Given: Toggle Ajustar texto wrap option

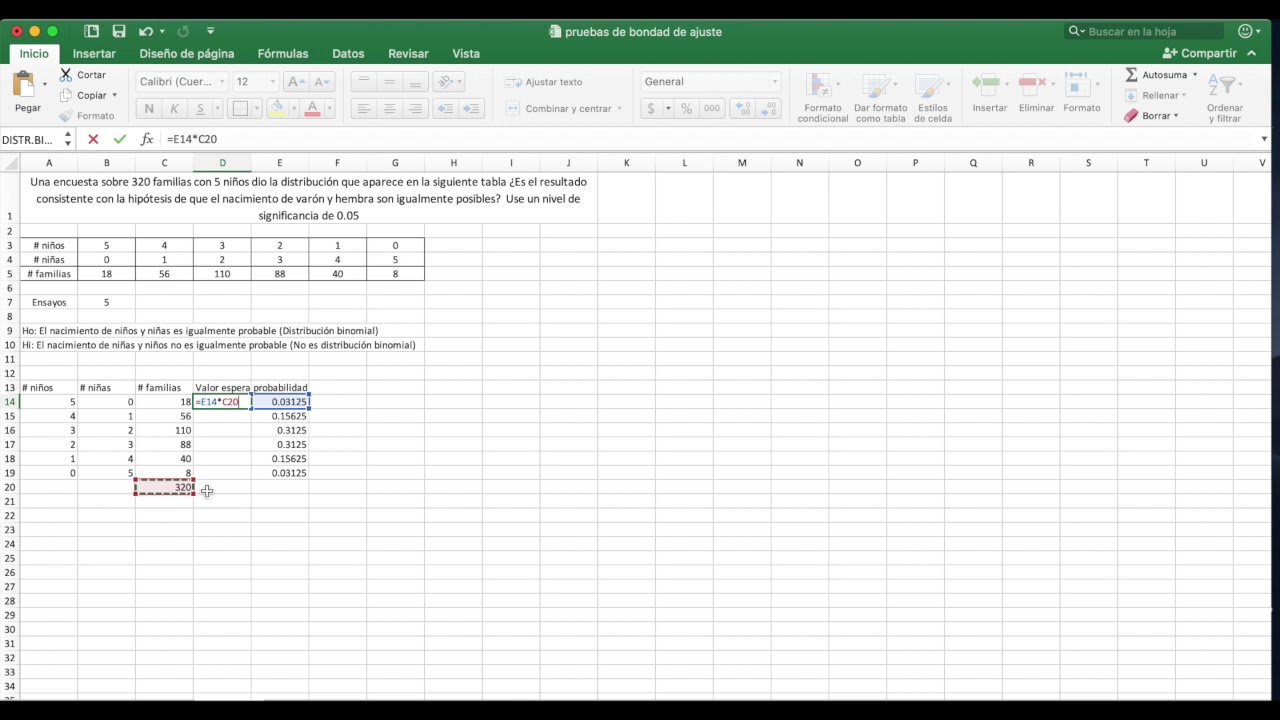Looking at the screenshot, I should [545, 82].
